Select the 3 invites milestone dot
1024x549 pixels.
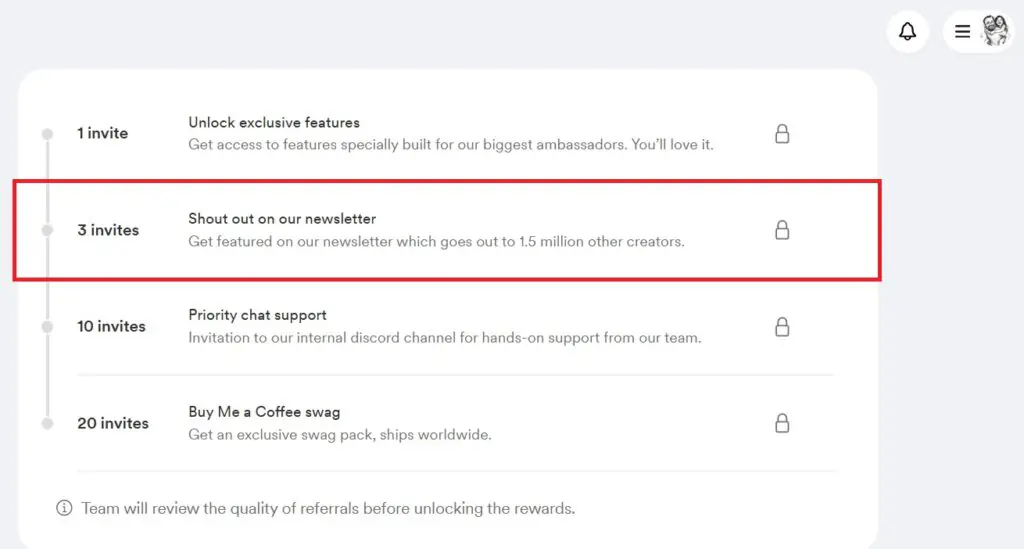click(47, 230)
